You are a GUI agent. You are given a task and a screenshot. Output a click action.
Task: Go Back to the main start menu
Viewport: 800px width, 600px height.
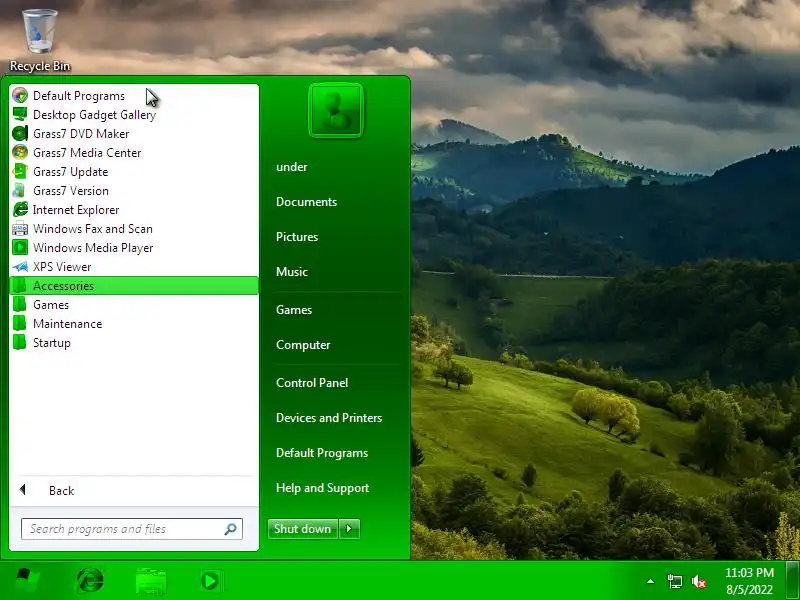(62, 490)
